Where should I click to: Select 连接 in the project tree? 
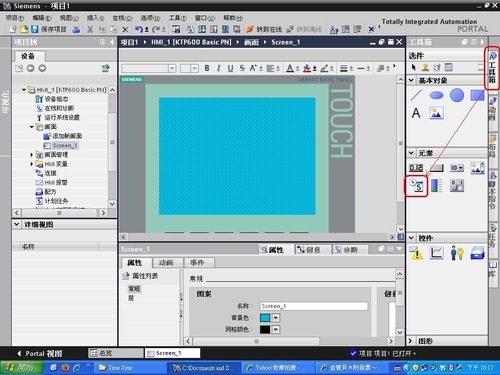(46, 173)
